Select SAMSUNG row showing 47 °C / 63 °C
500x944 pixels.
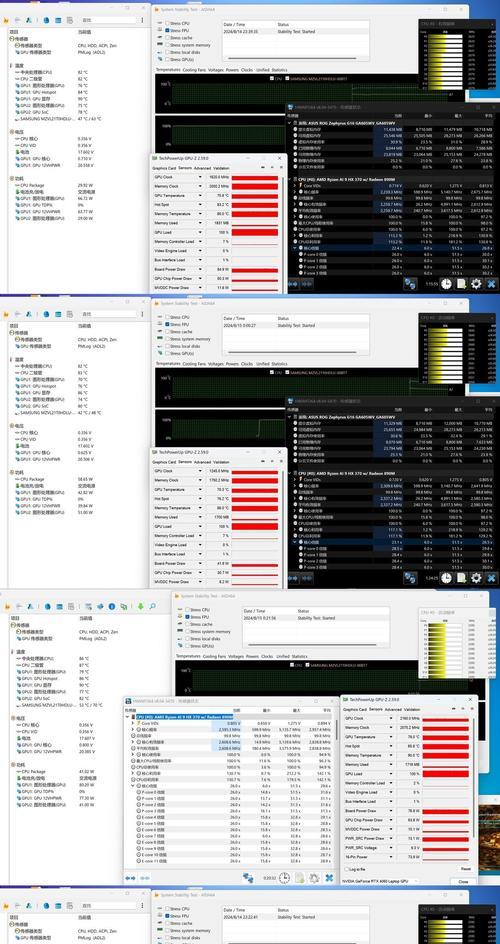(60, 119)
